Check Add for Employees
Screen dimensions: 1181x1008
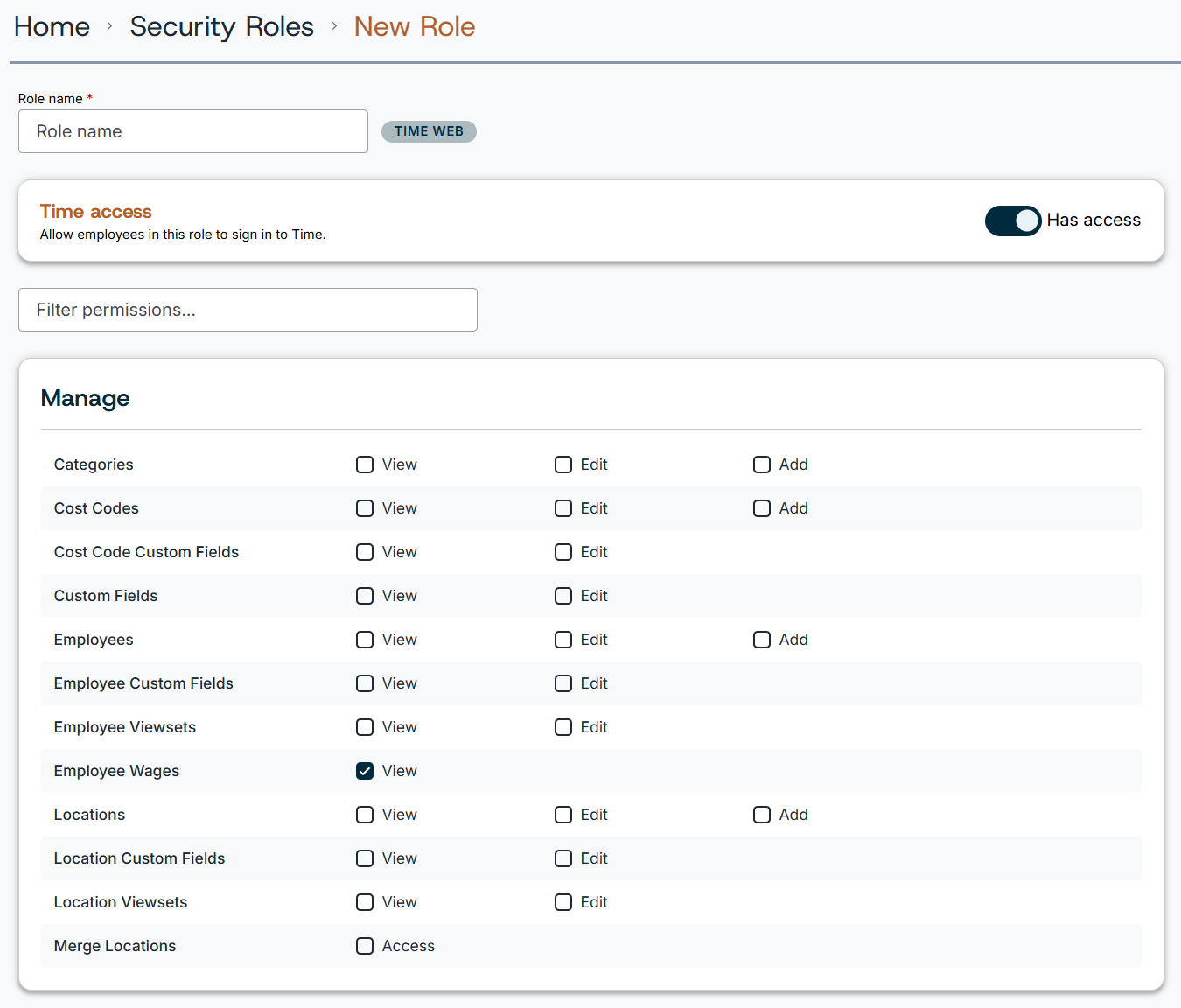[x=762, y=640]
